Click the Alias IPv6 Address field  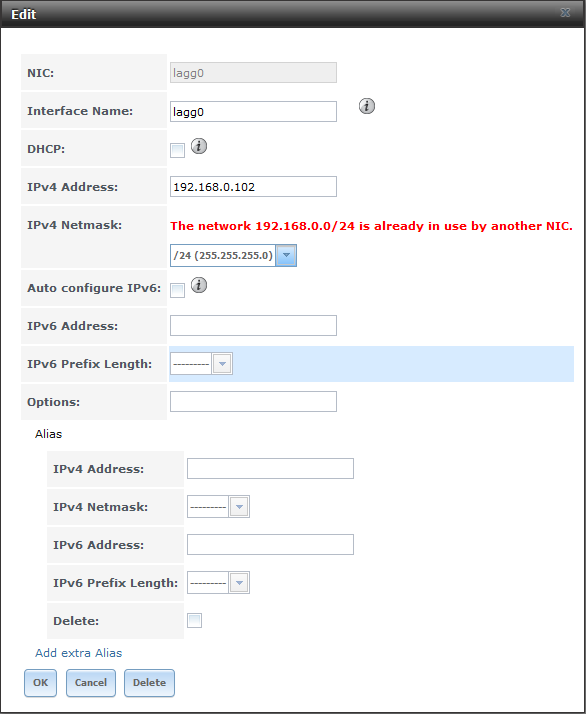pyautogui.click(x=270, y=545)
